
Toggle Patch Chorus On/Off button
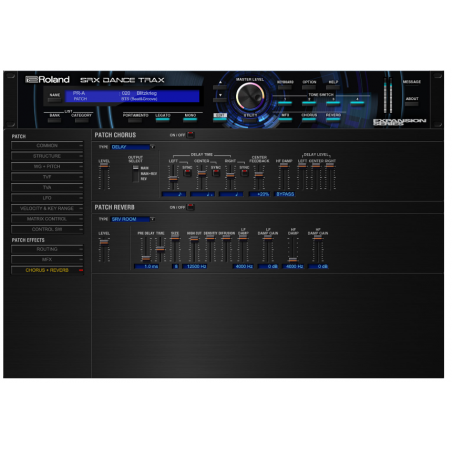190,135
